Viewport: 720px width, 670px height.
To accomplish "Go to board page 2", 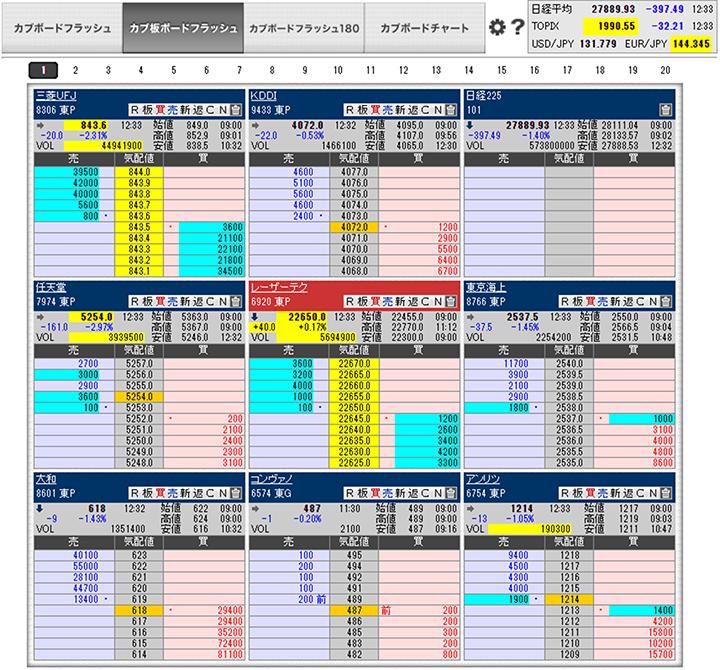I will pyautogui.click(x=75, y=70).
